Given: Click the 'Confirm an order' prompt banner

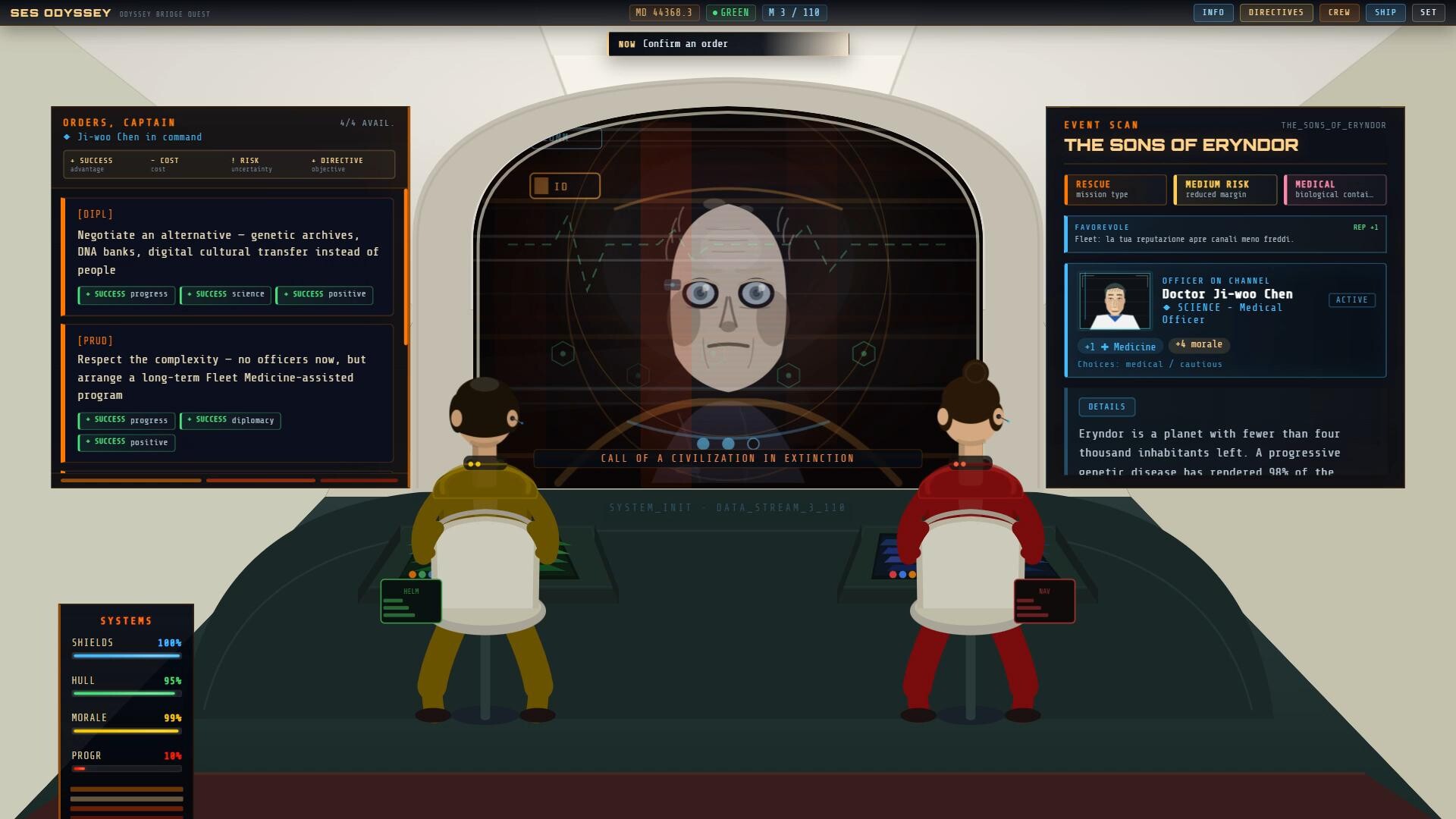Looking at the screenshot, I should 728,44.
